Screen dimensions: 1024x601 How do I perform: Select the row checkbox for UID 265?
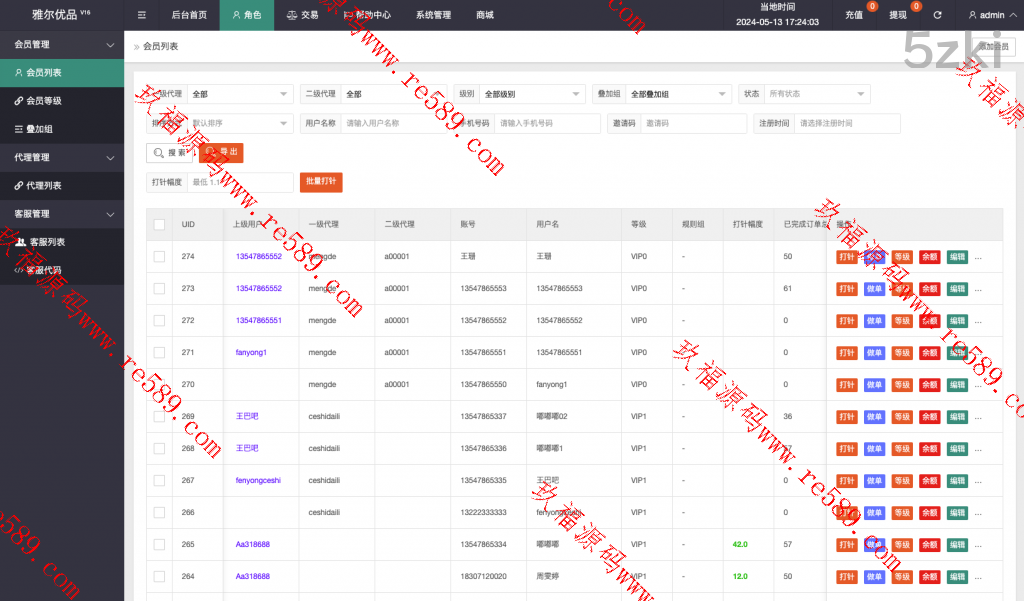click(159, 545)
